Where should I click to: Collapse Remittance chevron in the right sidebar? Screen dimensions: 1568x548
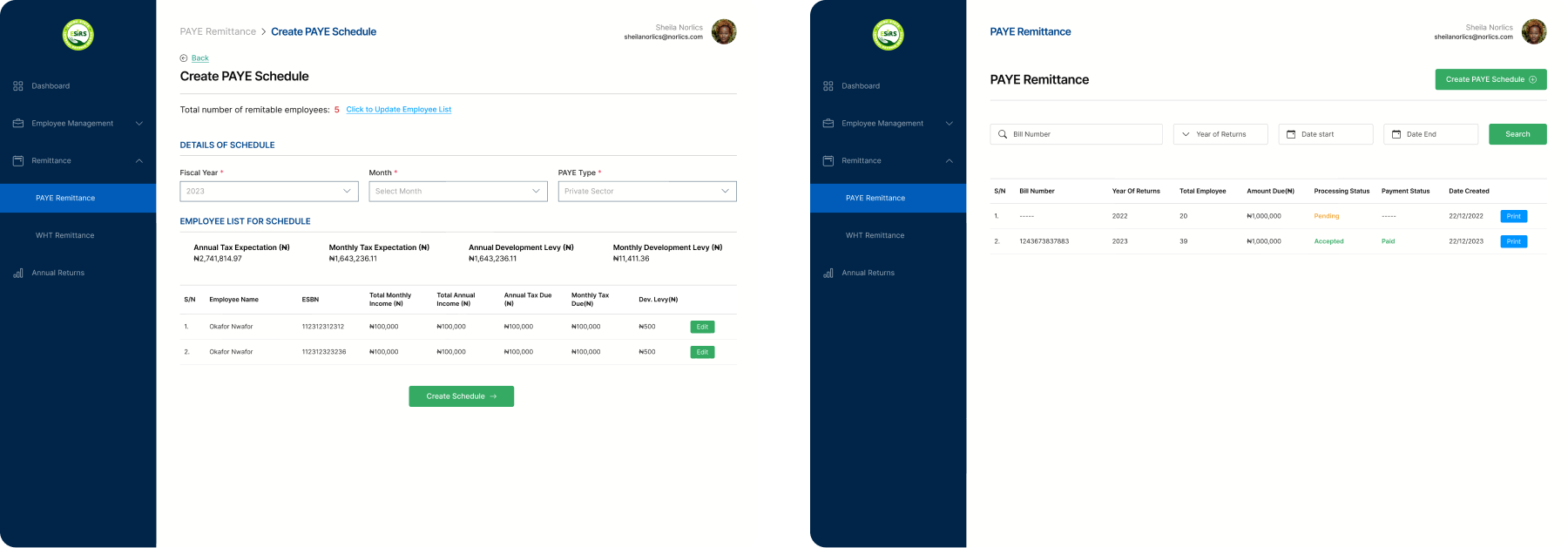(950, 161)
